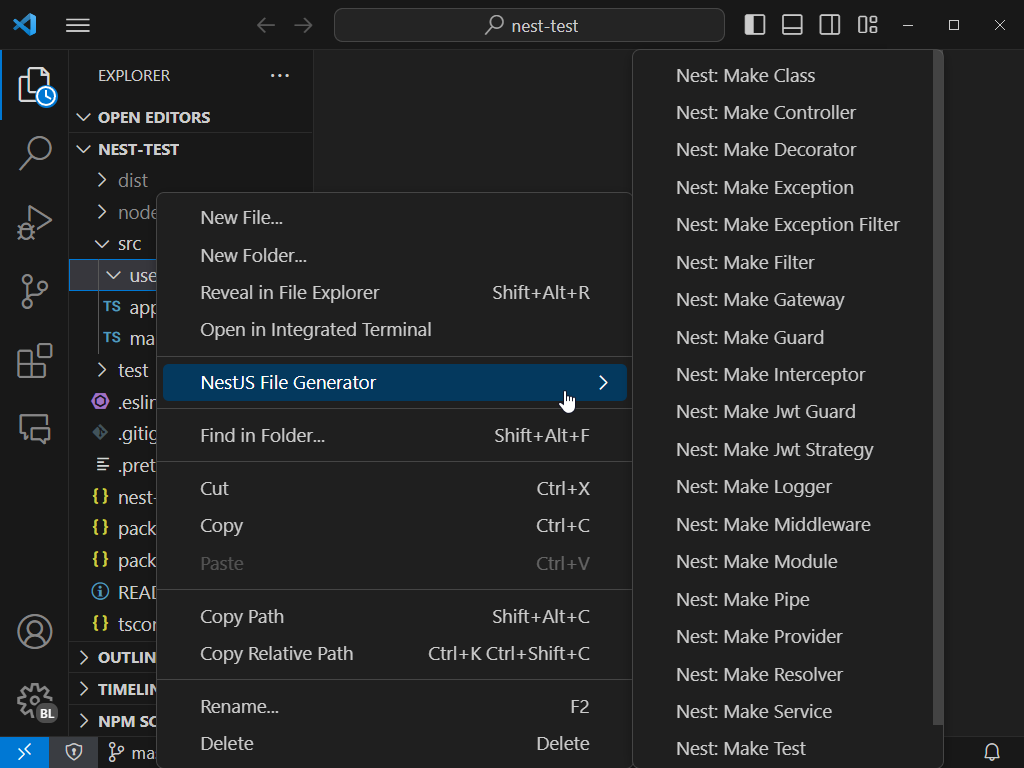Image resolution: width=1024 pixels, height=768 pixels.
Task: Select Nest: Make Middleware
Action: click(x=786, y=524)
